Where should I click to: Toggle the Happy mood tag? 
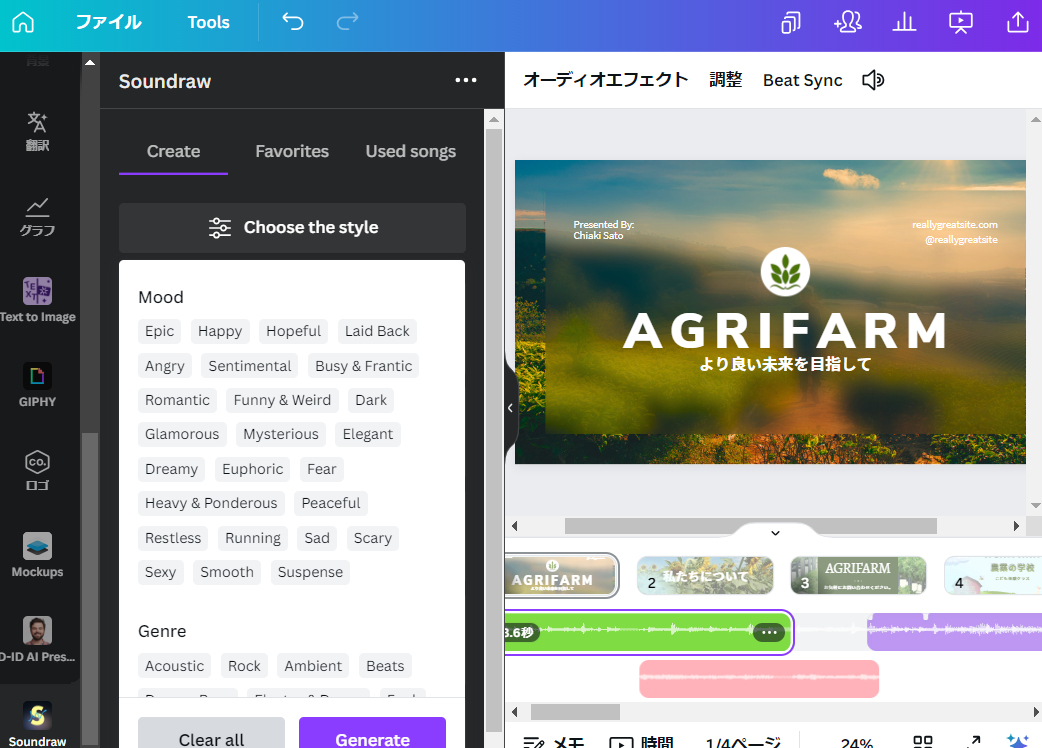tap(220, 331)
